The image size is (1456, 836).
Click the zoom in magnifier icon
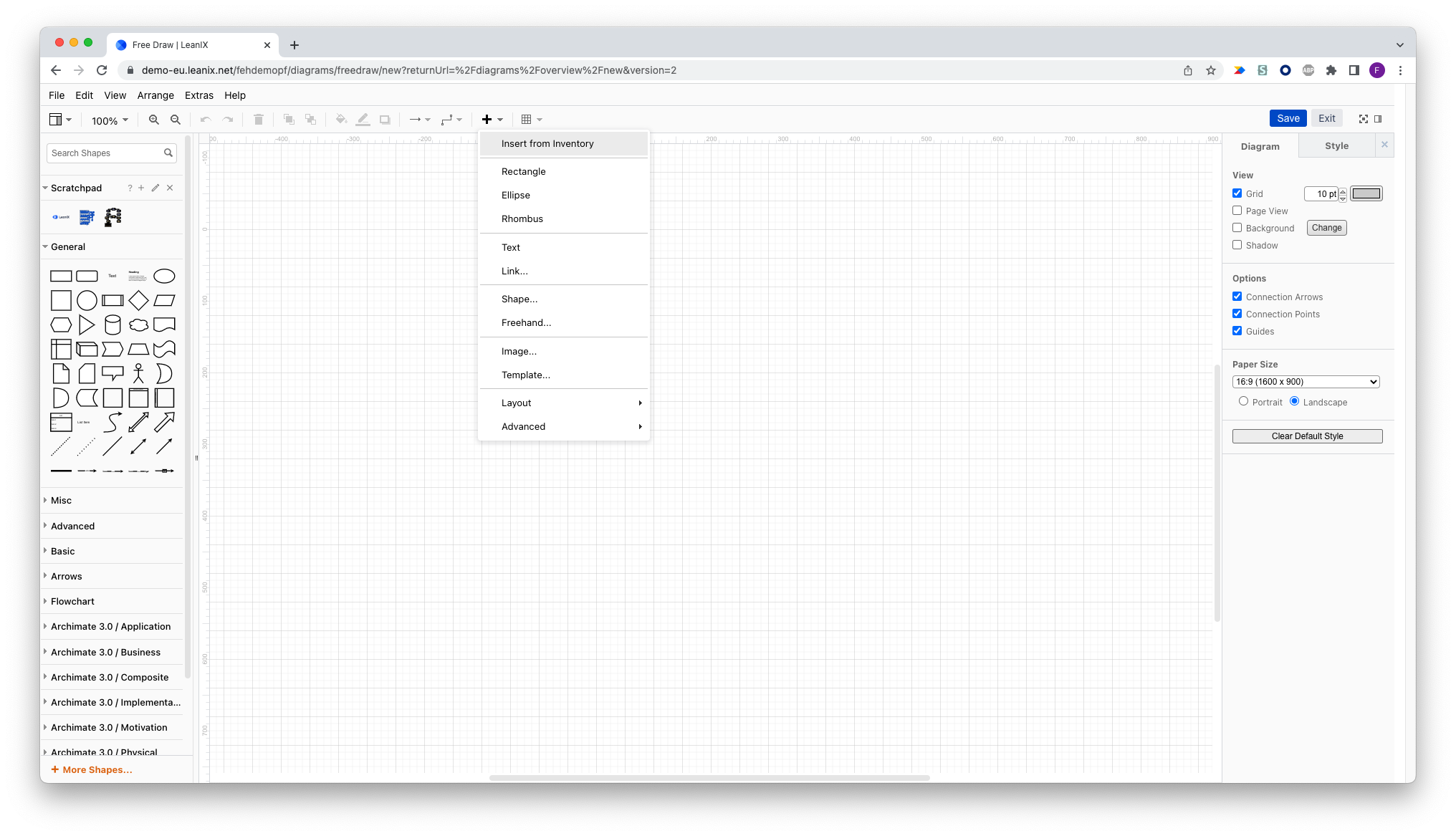pyautogui.click(x=153, y=120)
